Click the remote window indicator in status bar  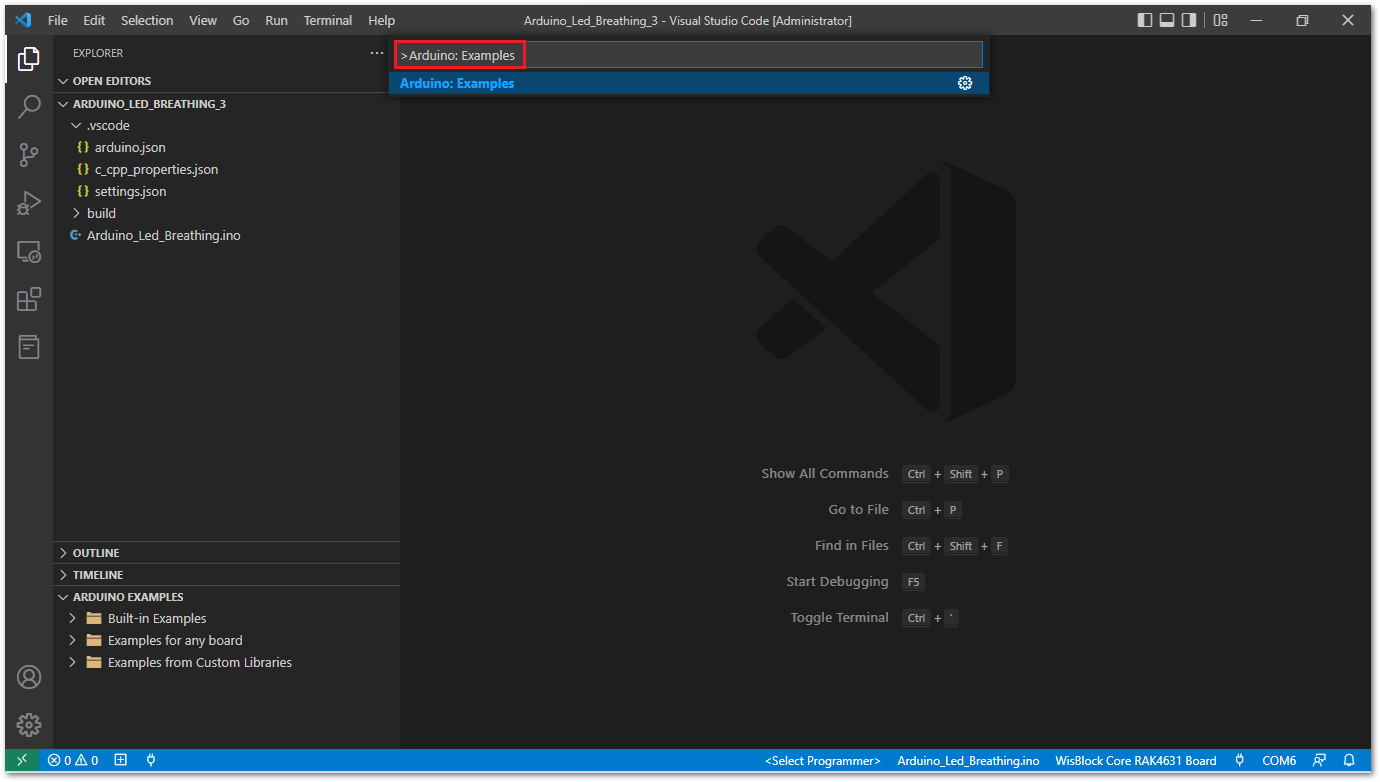(22, 760)
